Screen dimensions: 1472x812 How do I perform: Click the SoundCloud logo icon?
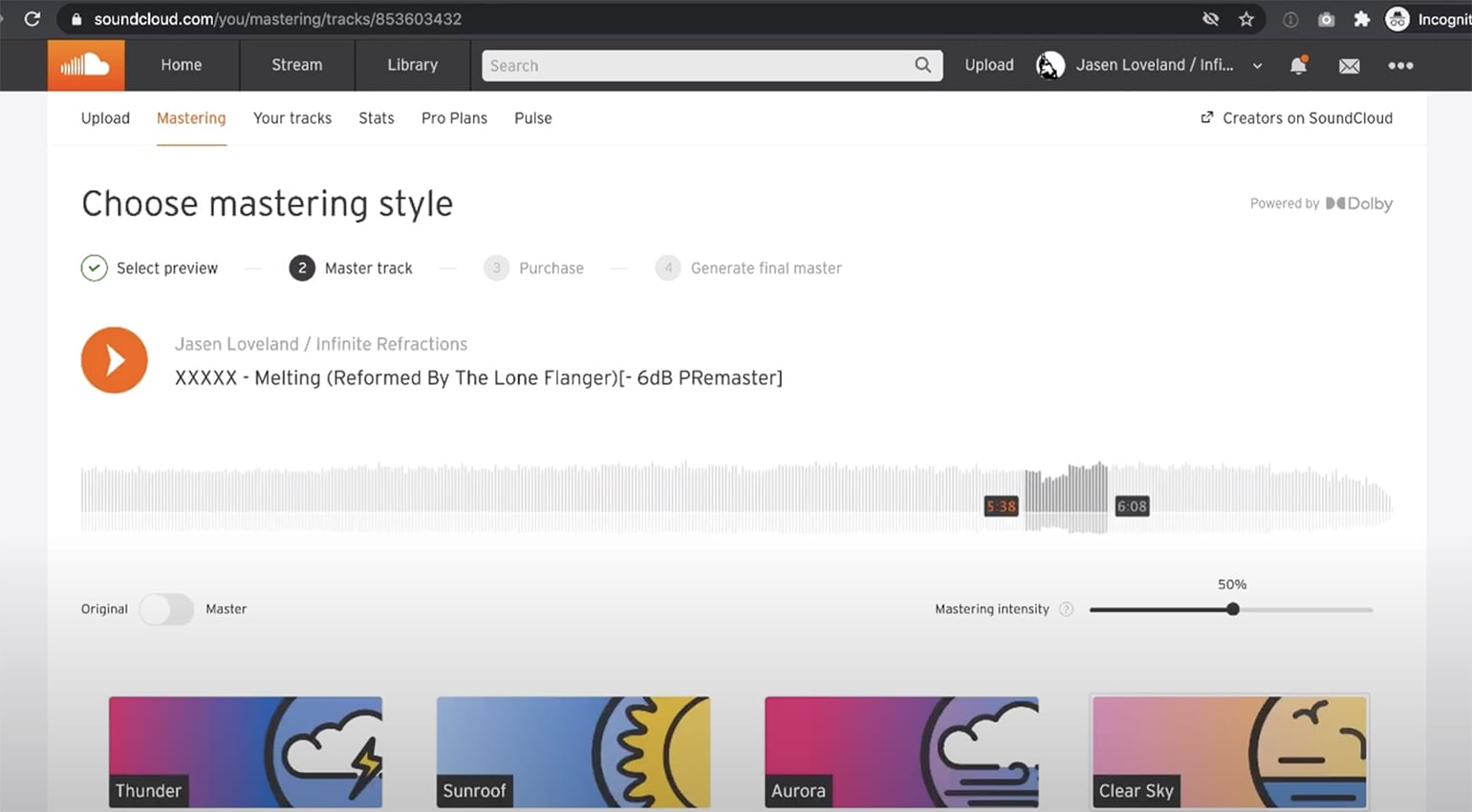point(86,65)
